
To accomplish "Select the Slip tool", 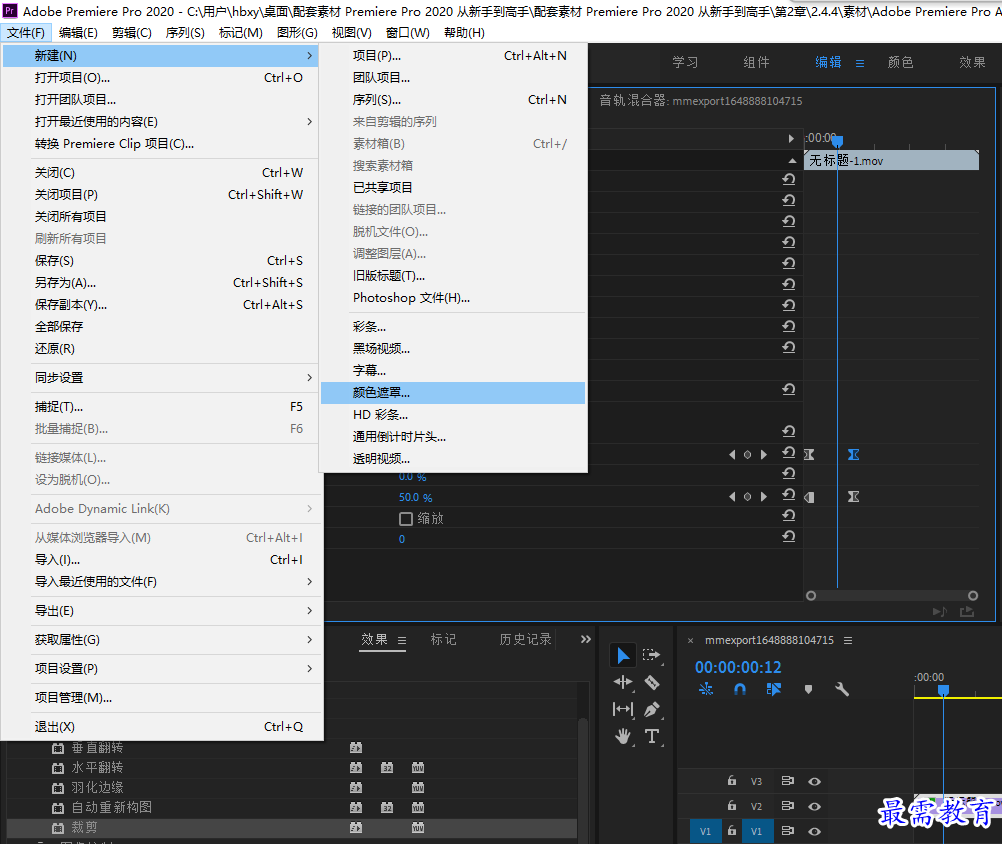I will coord(622,709).
